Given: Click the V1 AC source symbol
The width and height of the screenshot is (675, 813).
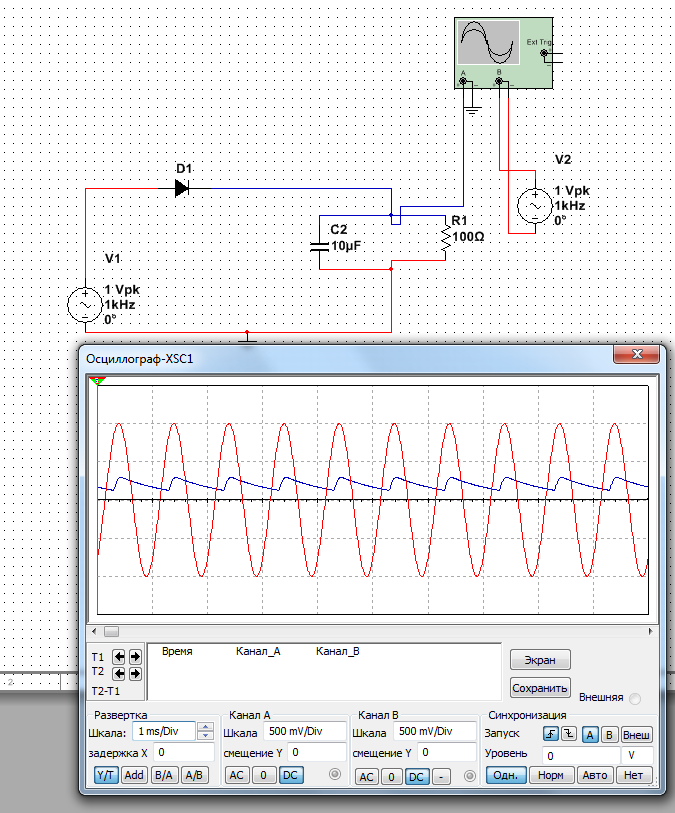Looking at the screenshot, I should [x=81, y=304].
